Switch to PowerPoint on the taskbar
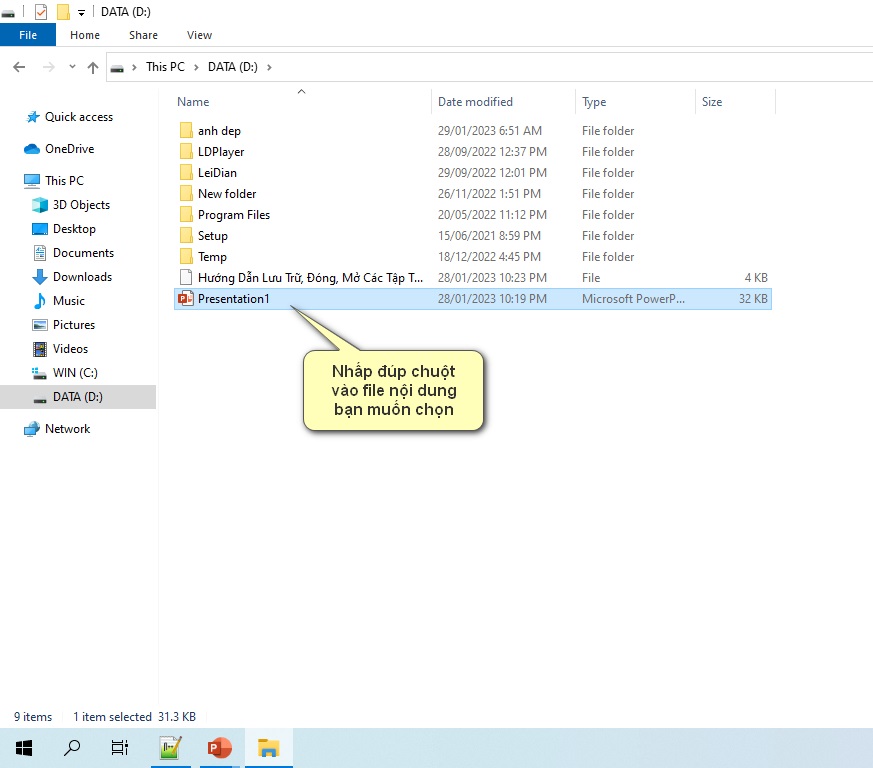 pos(220,748)
